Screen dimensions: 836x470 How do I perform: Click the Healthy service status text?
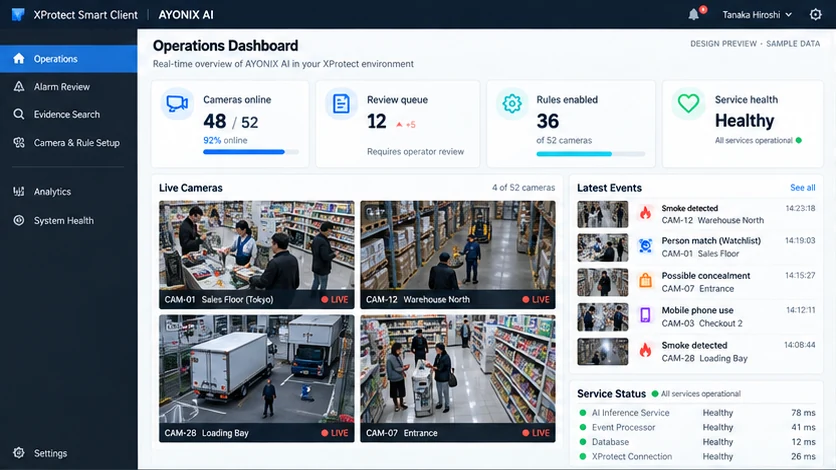(744, 121)
